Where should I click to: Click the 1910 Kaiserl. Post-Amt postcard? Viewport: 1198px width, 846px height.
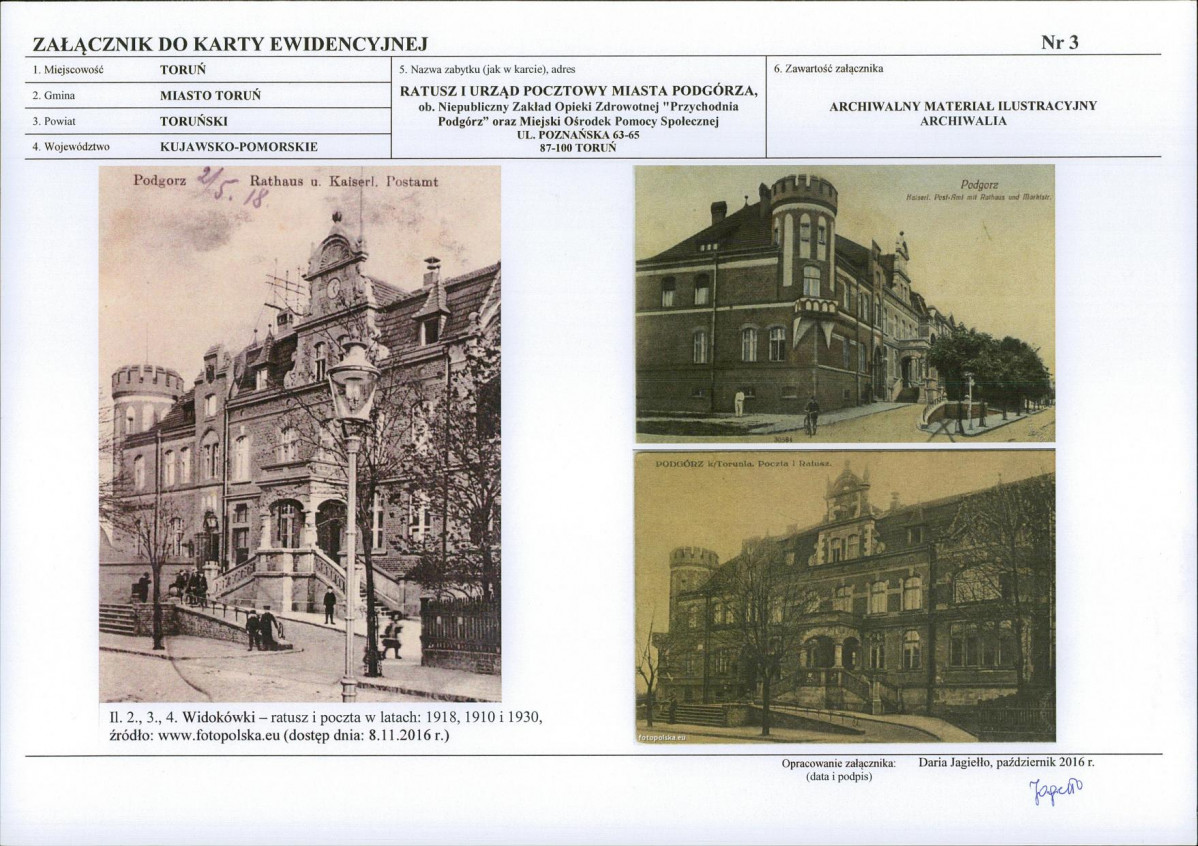[x=845, y=303]
